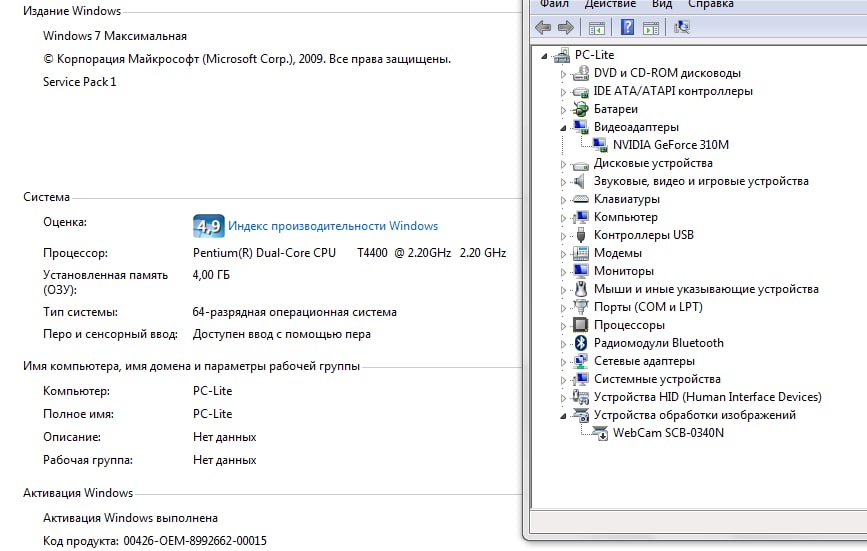Select the Мониторы tree label
The image size is (867, 551).
[x=624, y=271]
